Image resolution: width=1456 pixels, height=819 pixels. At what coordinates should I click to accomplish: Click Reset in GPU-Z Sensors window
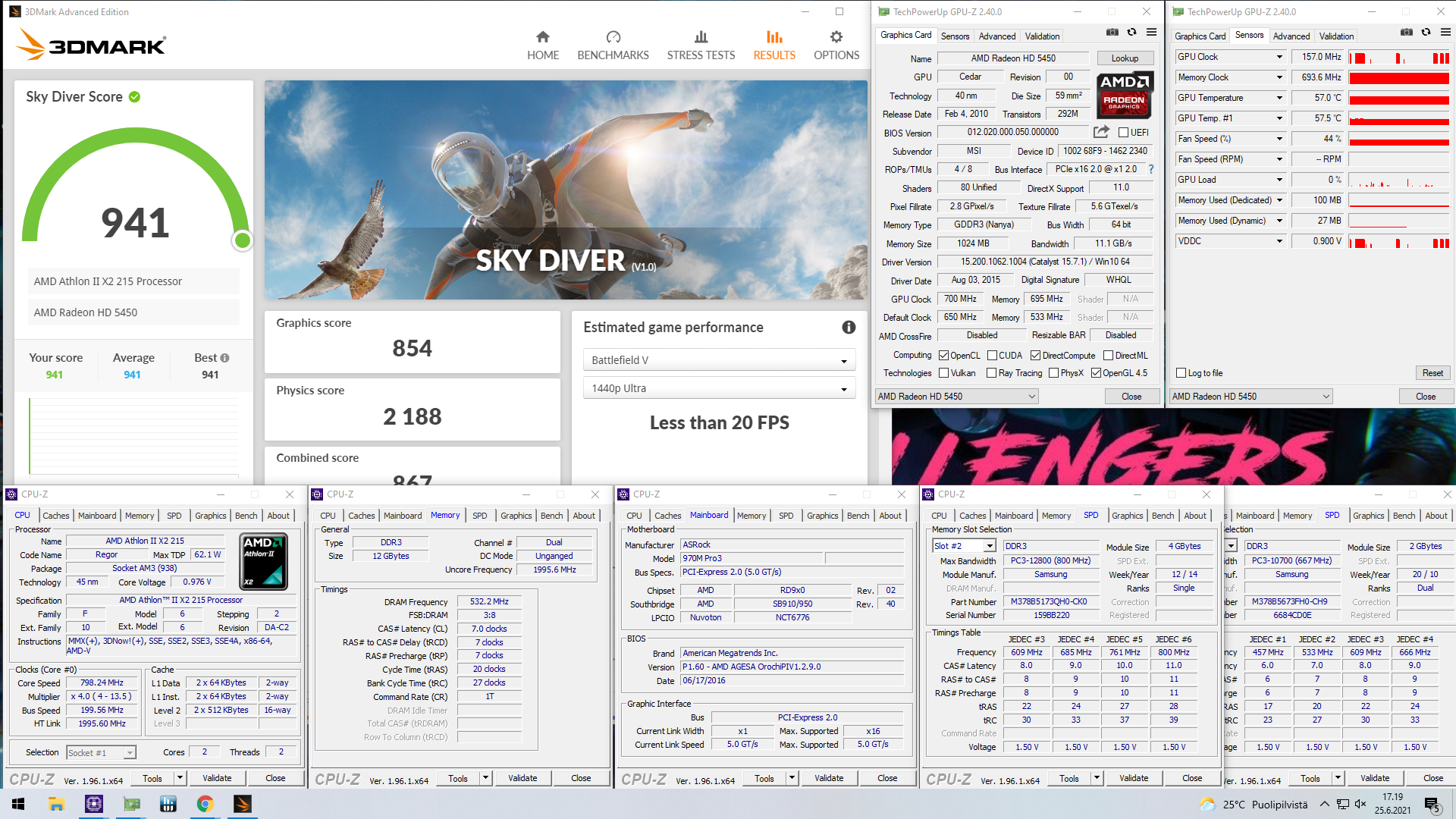coord(1432,373)
